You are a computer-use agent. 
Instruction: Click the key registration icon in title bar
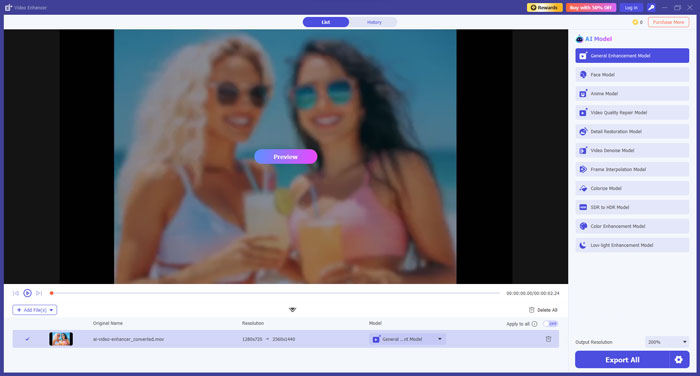651,8
